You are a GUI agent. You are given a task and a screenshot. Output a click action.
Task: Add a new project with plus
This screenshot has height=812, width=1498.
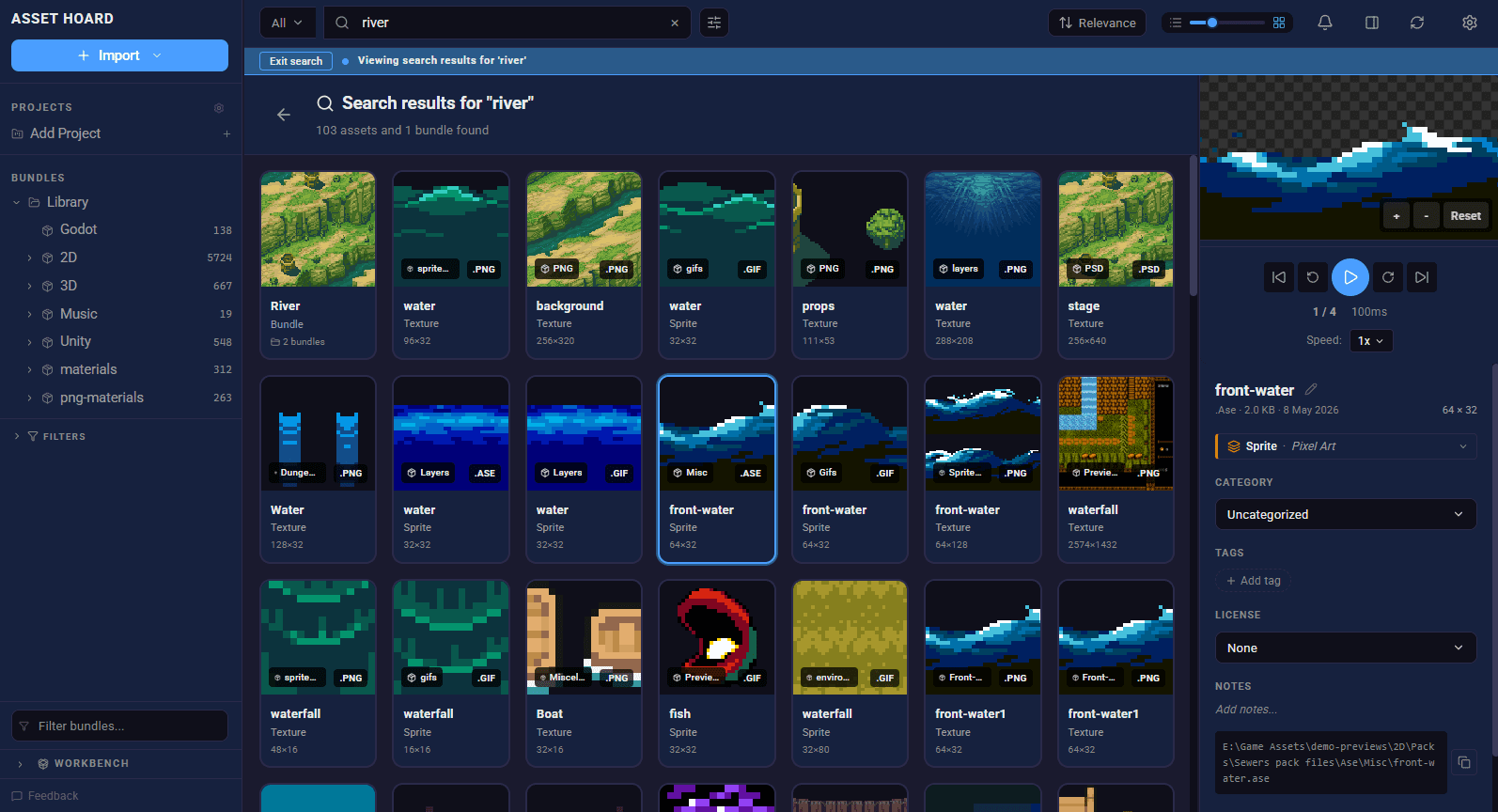[x=226, y=133]
